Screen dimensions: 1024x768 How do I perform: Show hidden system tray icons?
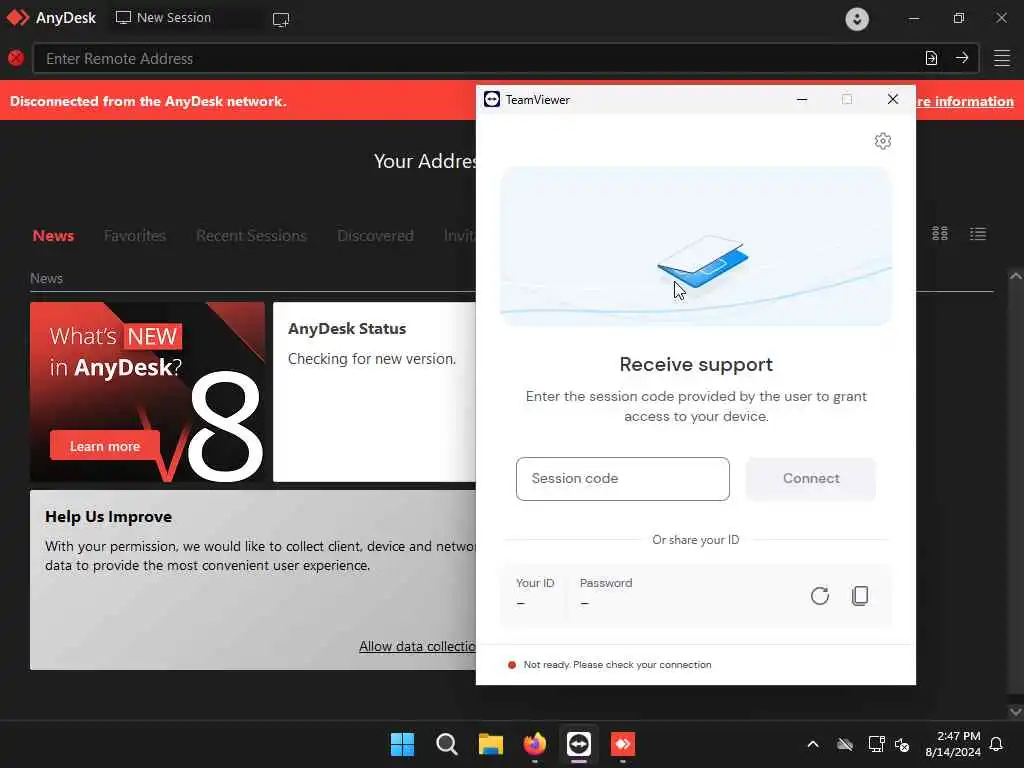pyautogui.click(x=813, y=744)
